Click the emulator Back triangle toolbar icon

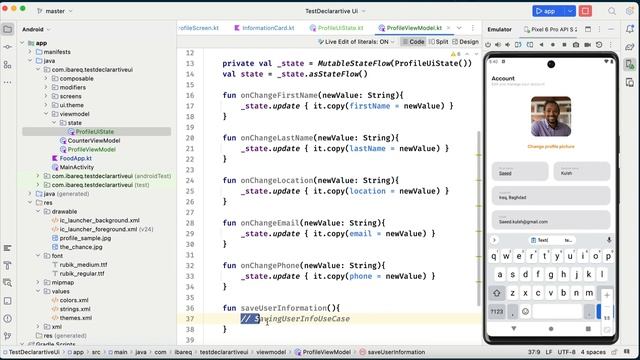coord(541,44)
